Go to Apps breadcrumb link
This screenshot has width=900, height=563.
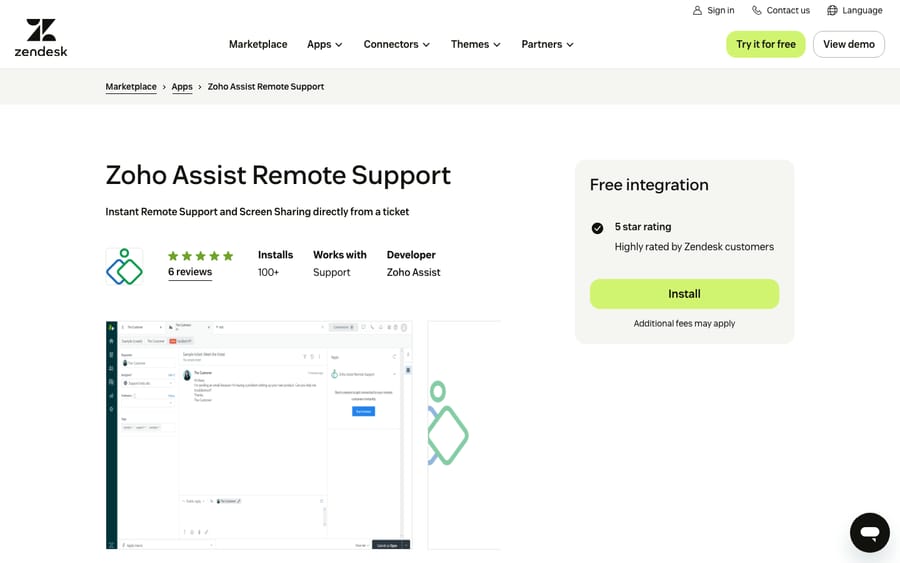[x=182, y=87]
